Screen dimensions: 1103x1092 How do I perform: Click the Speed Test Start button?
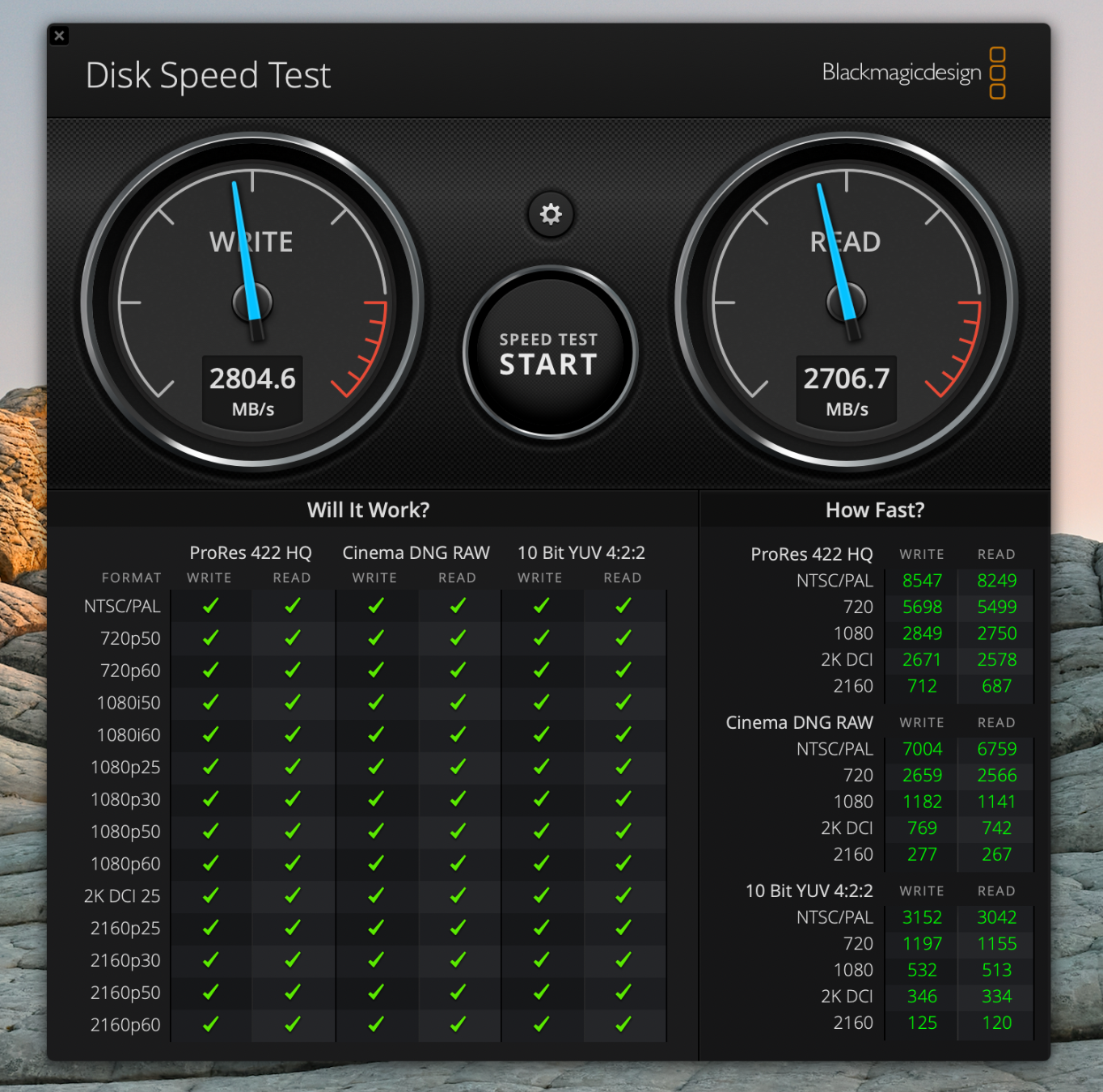pos(550,353)
